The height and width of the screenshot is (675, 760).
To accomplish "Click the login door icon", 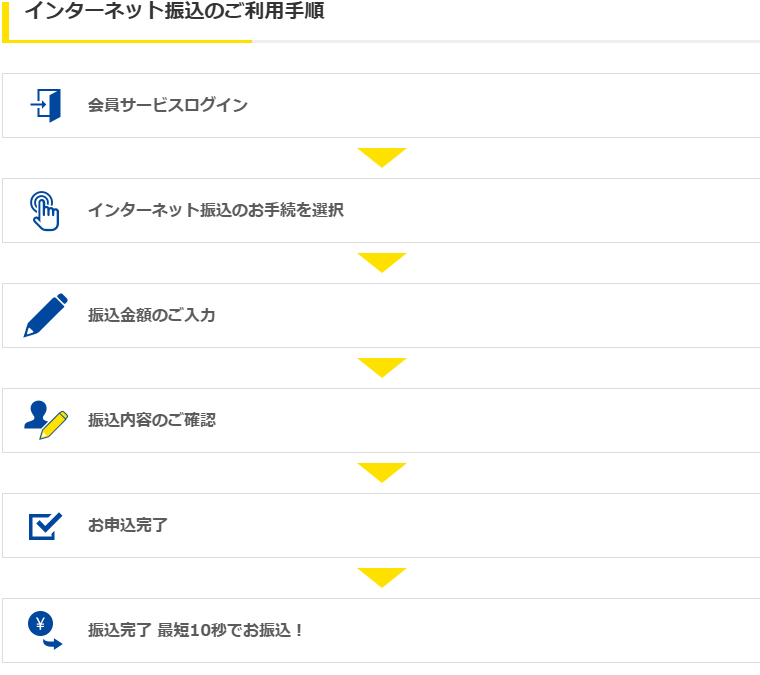I will tap(46, 105).
